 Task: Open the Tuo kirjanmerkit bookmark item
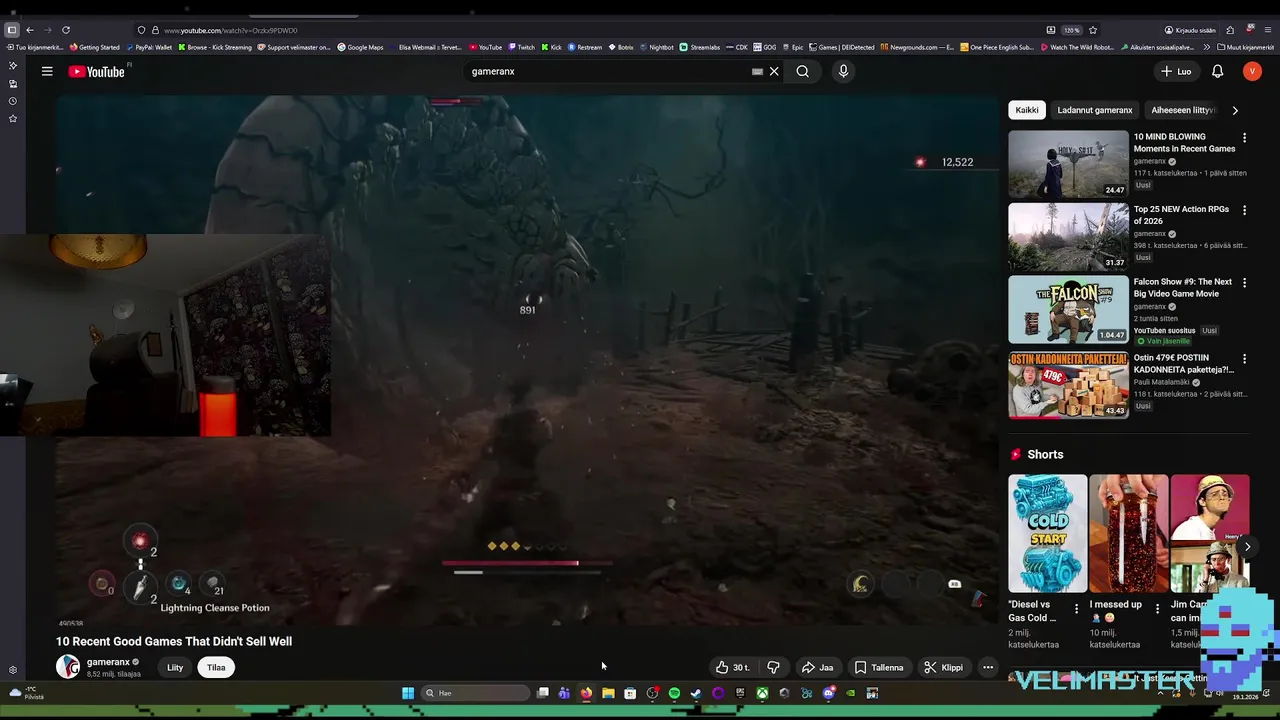pyautogui.click(x=35, y=47)
